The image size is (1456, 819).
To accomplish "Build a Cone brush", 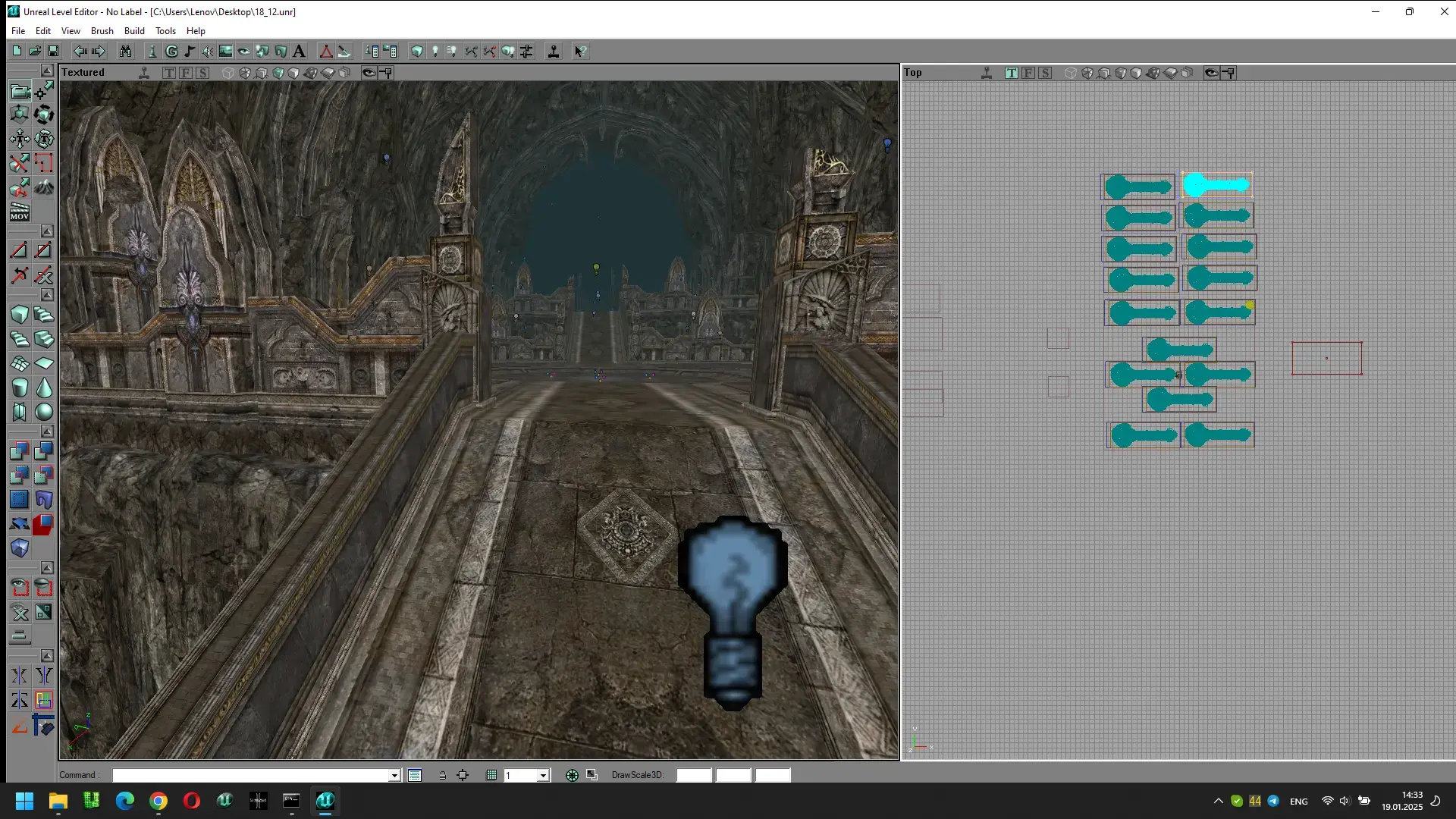I will pos(44,388).
